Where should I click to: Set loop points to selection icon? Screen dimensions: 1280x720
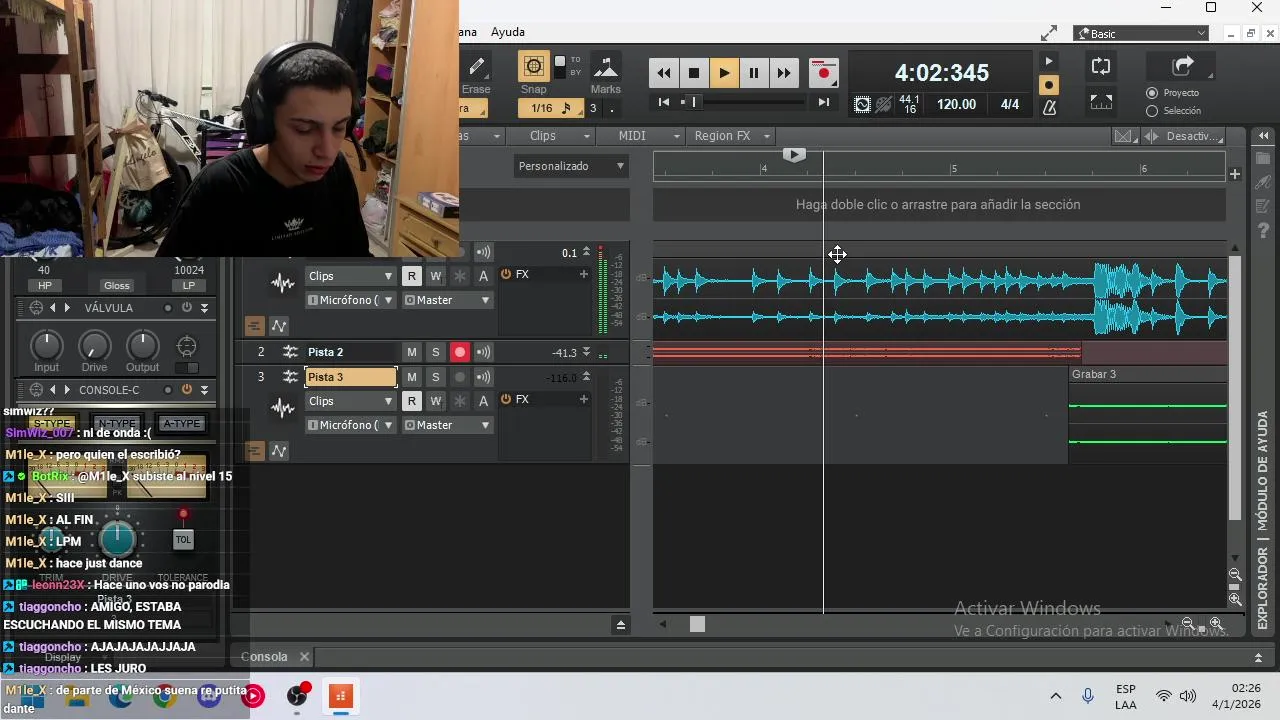coord(1101,102)
